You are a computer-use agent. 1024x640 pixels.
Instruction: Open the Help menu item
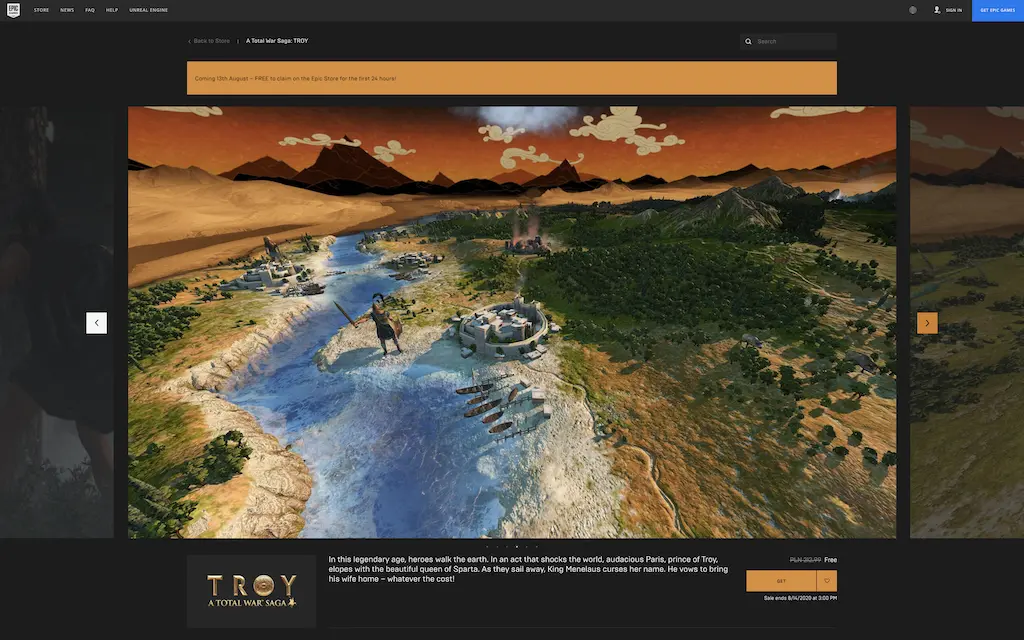(112, 10)
